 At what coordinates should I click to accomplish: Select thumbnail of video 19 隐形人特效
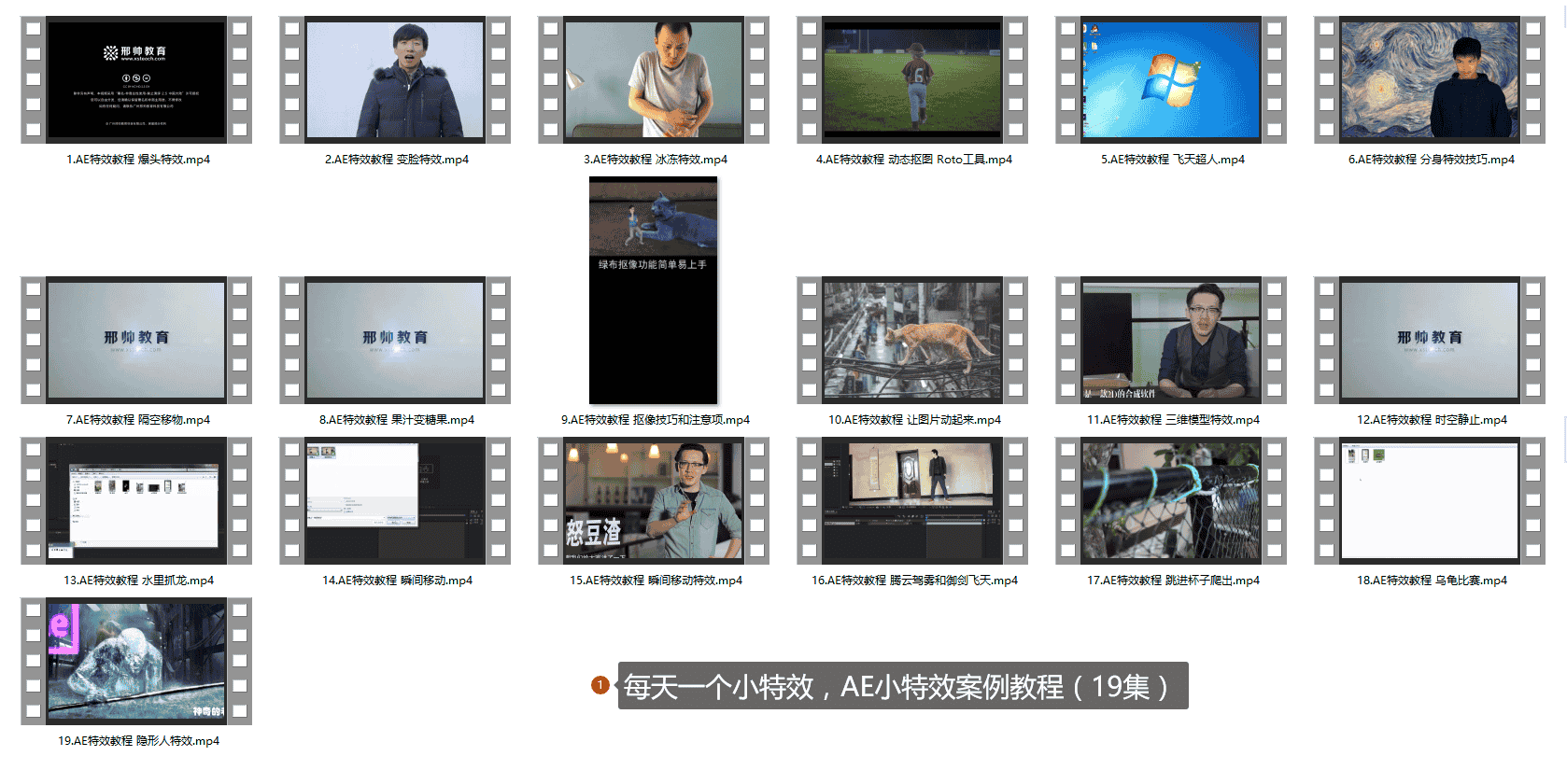(x=136, y=661)
